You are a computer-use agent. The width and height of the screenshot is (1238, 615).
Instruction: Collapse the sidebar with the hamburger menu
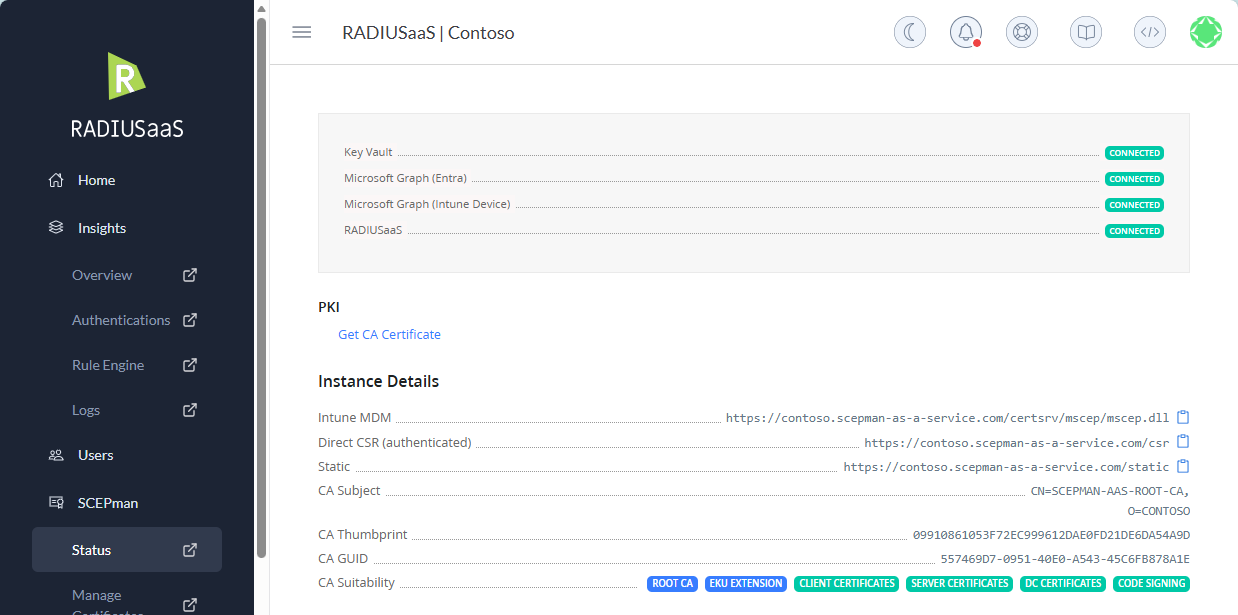[x=301, y=32]
